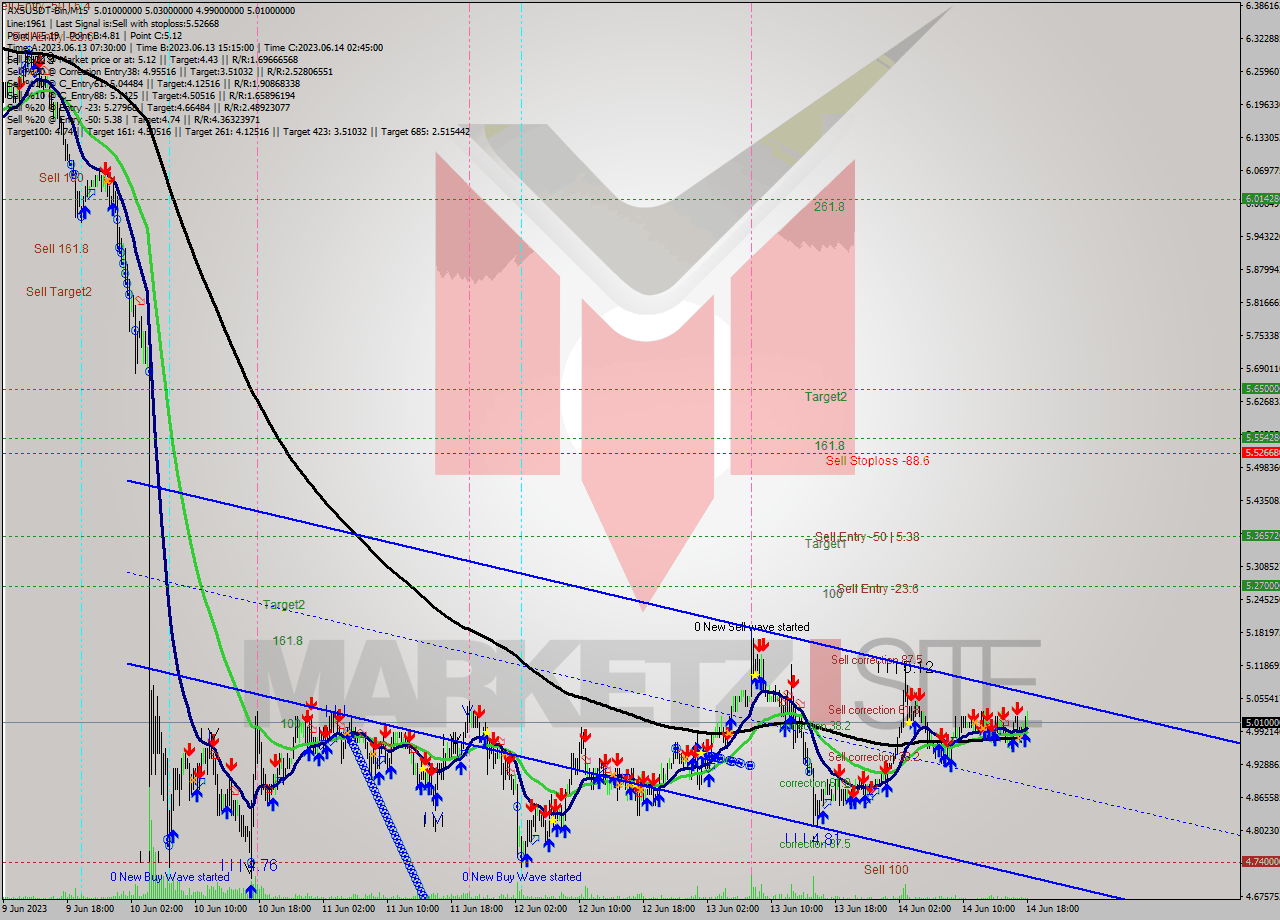Click green 5.27000 price tag on axis
The image size is (1280, 920).
click(x=1261, y=586)
